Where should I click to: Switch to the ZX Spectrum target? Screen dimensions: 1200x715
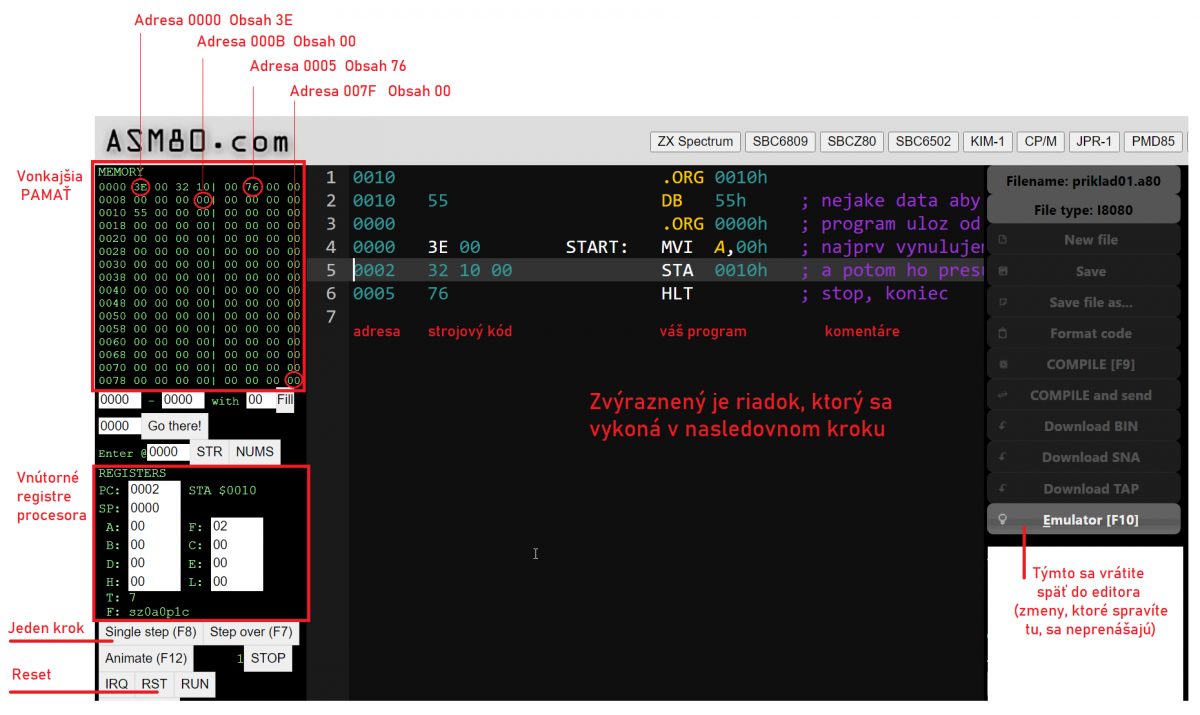click(695, 141)
